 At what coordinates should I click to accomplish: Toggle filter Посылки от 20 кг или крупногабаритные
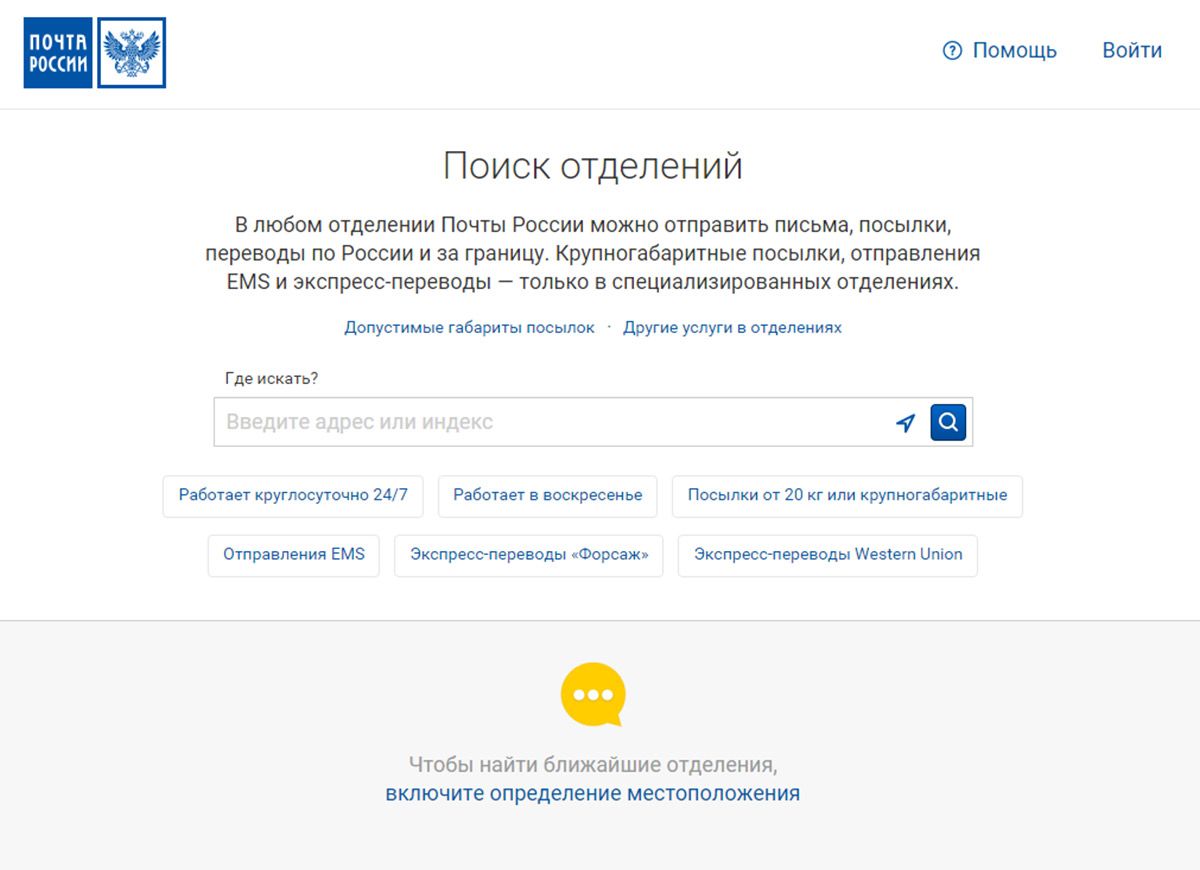click(x=847, y=496)
